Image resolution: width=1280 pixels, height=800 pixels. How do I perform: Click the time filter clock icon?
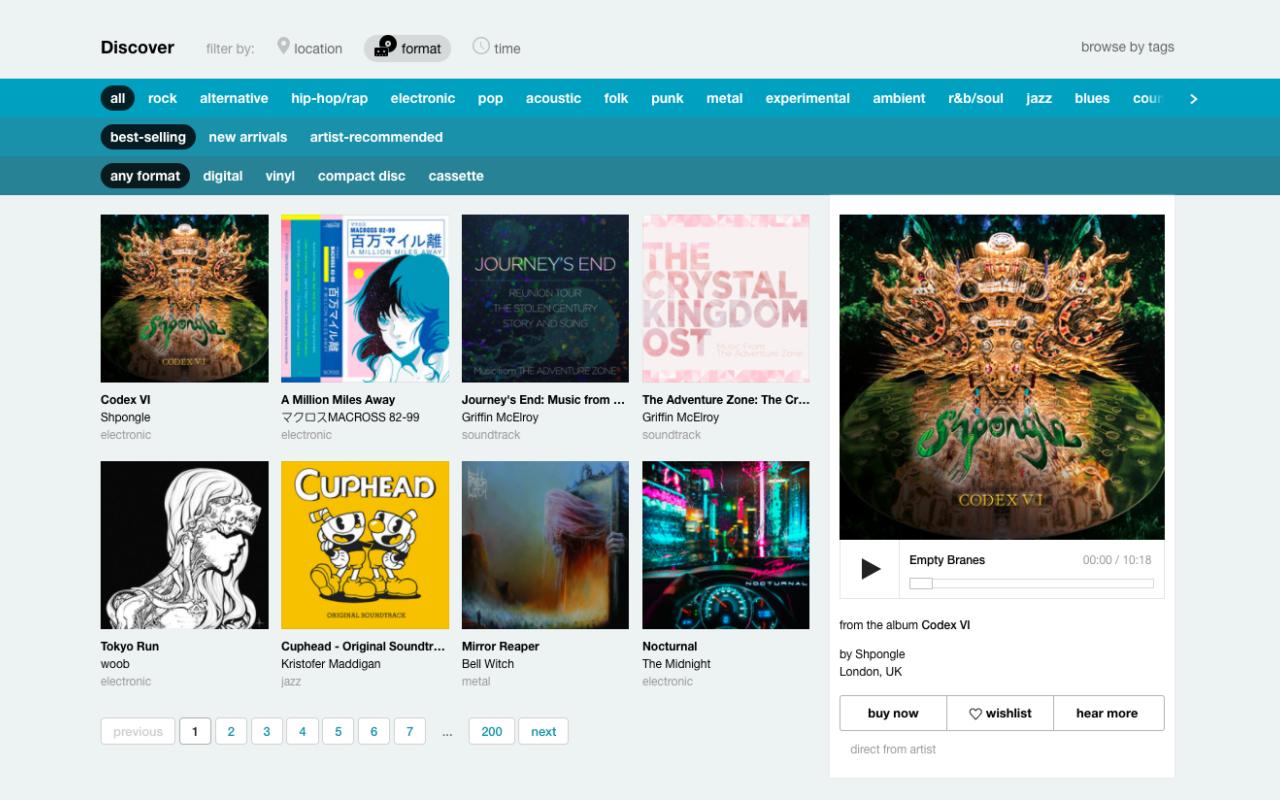(x=481, y=46)
